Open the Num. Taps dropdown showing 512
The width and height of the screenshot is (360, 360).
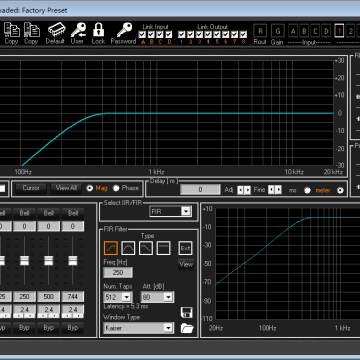pyautogui.click(x=118, y=297)
